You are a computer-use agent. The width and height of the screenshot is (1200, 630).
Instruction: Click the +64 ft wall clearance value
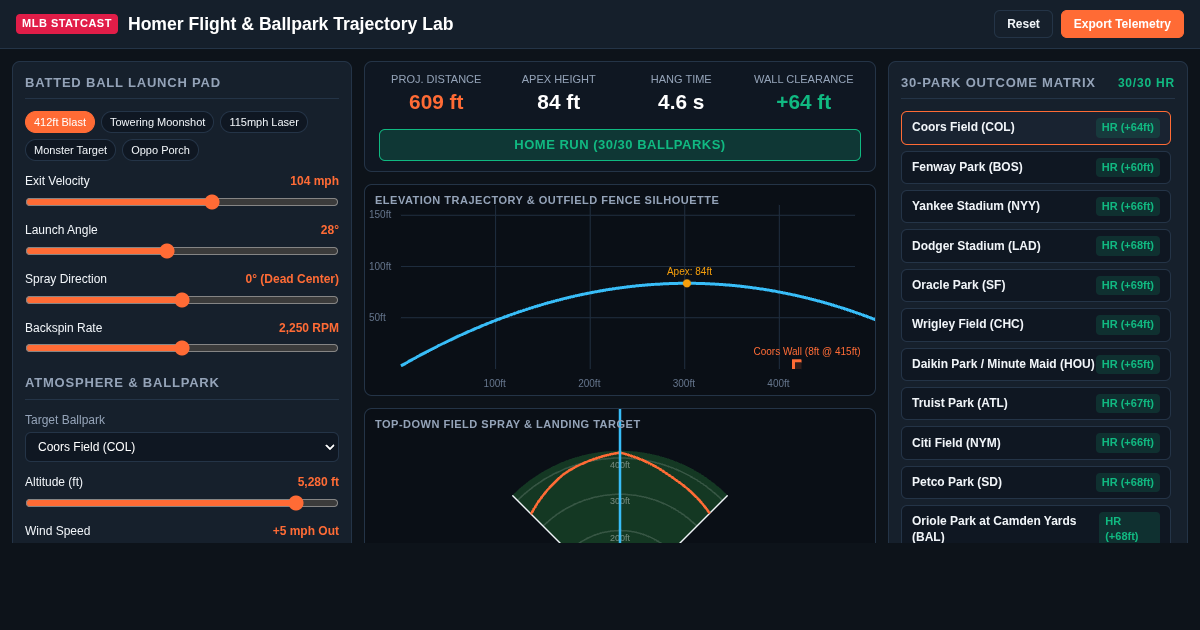[804, 102]
